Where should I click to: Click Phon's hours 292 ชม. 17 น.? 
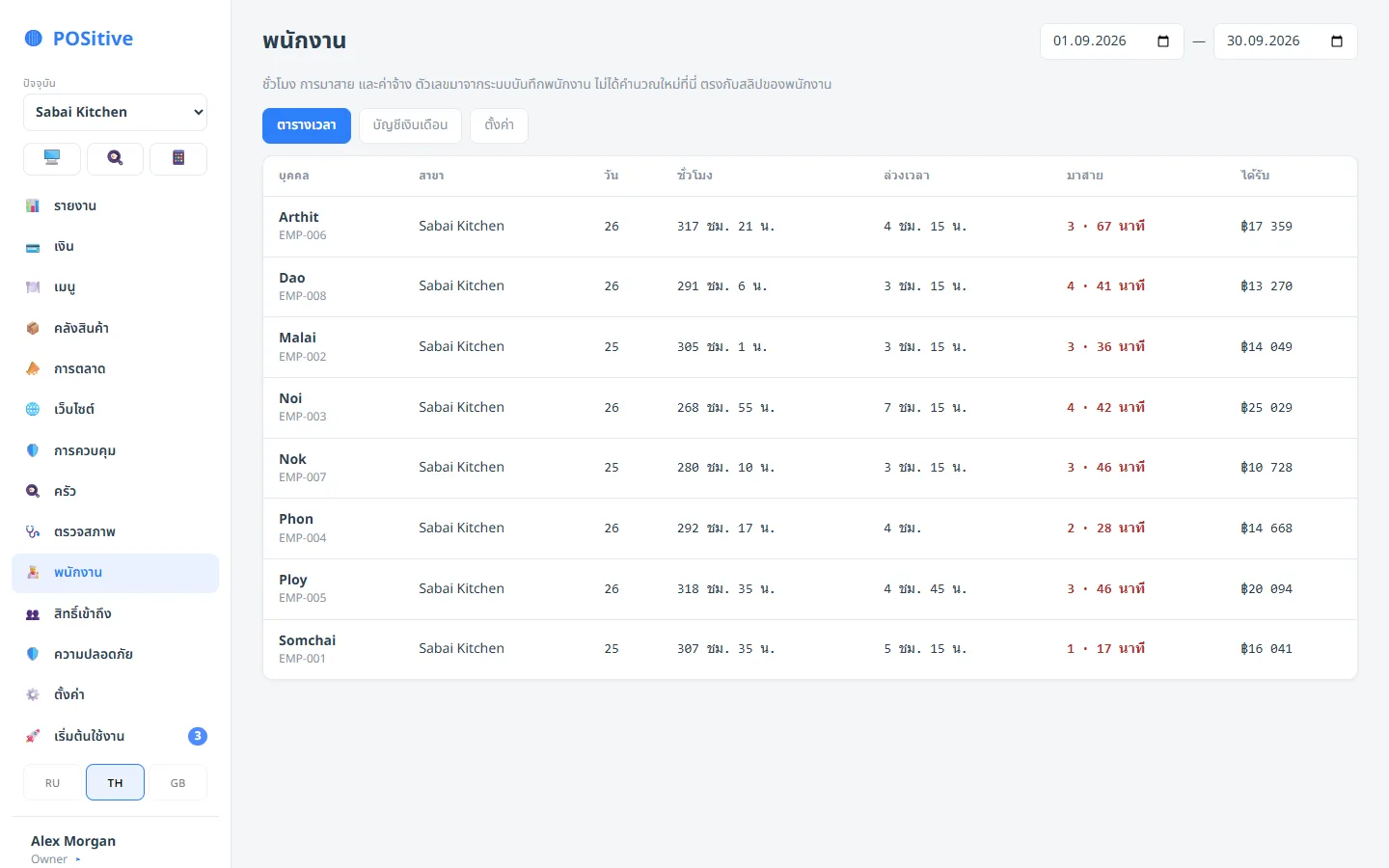pos(725,529)
